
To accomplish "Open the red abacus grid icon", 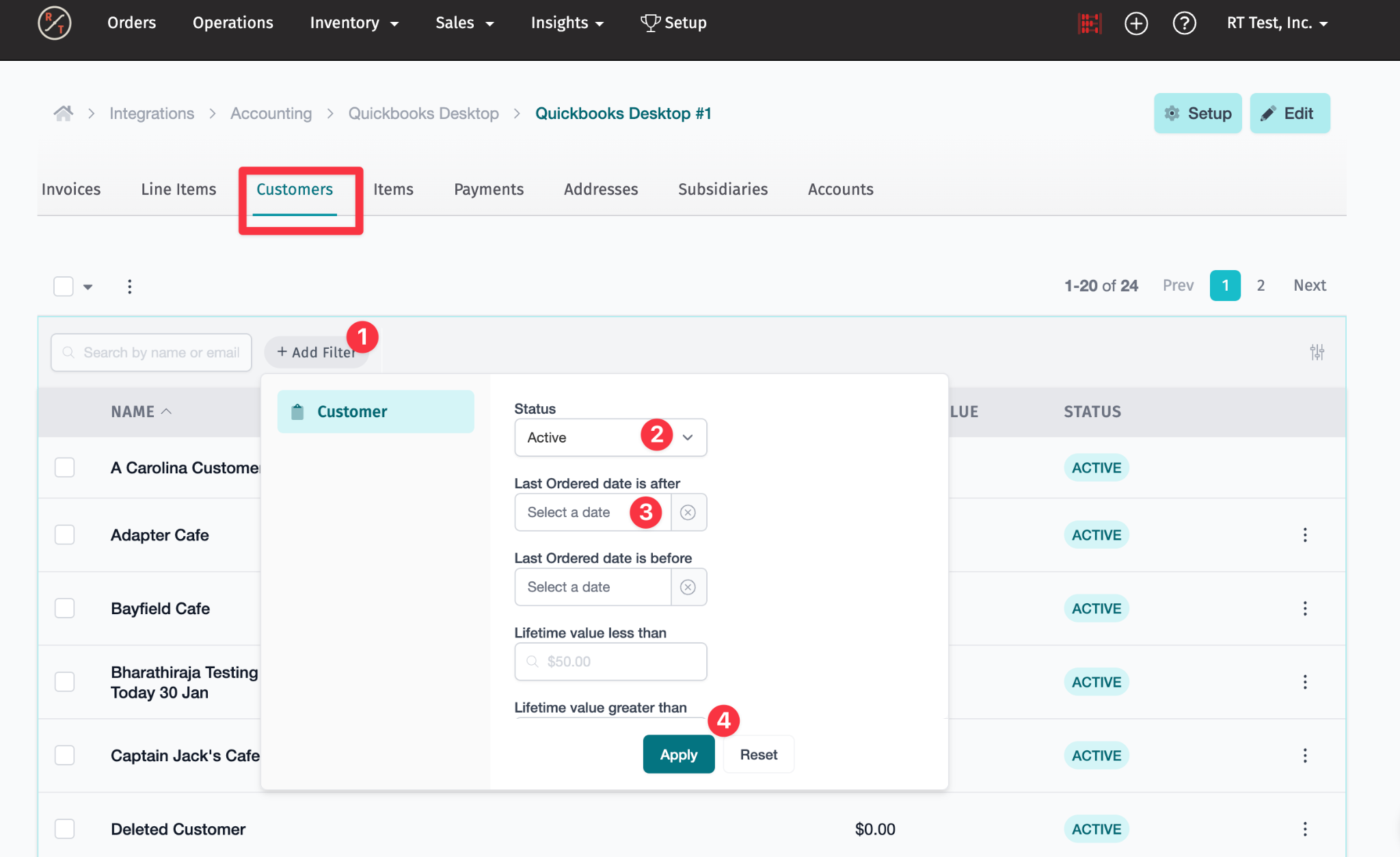I will click(x=1089, y=23).
